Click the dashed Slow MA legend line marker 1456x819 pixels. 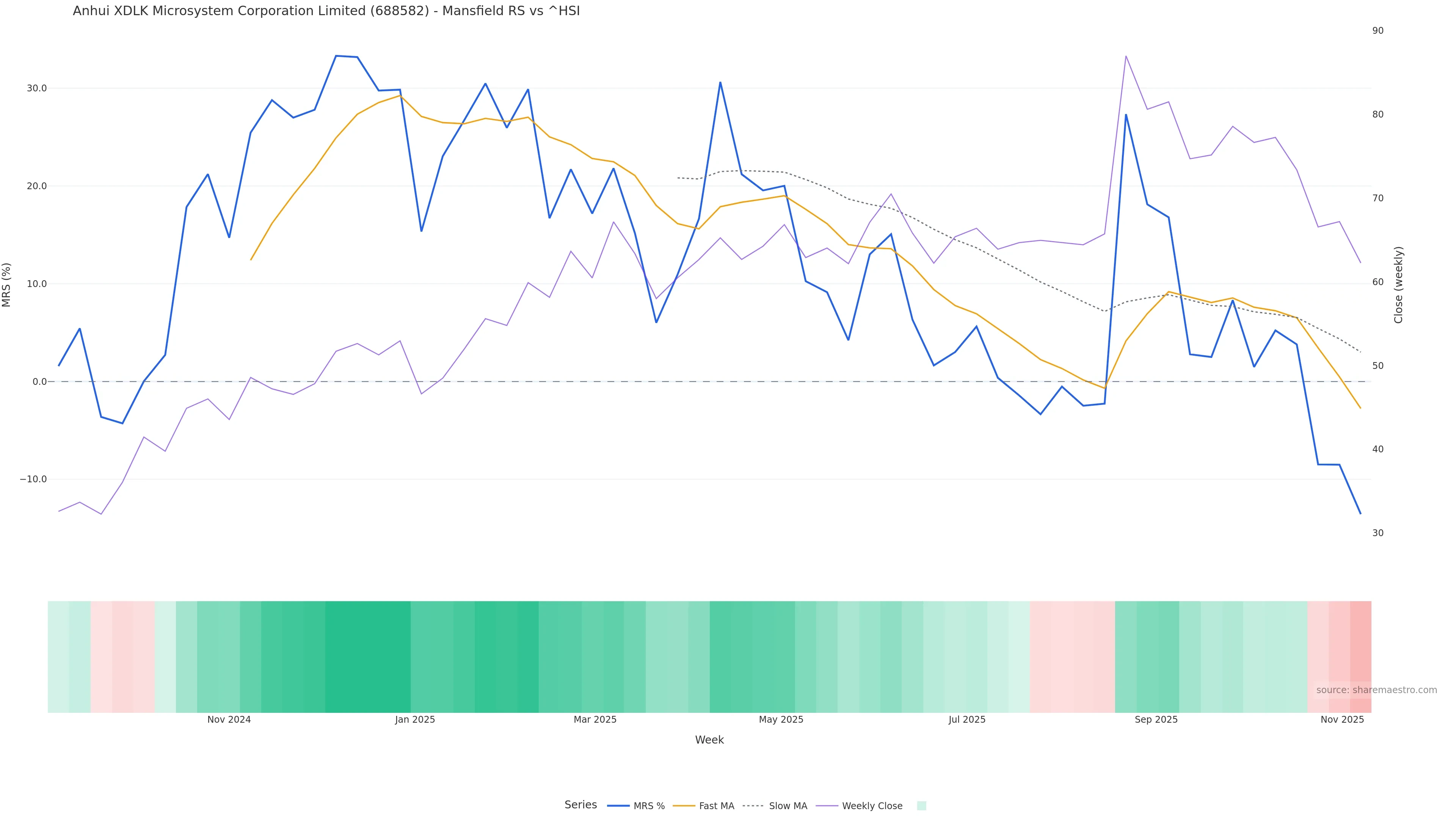[753, 806]
